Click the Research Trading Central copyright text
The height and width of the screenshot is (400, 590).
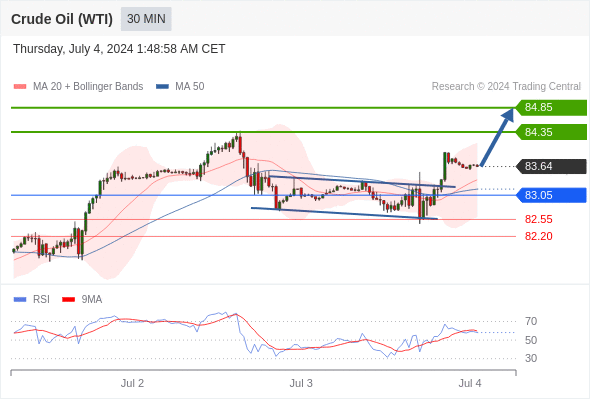tap(506, 87)
